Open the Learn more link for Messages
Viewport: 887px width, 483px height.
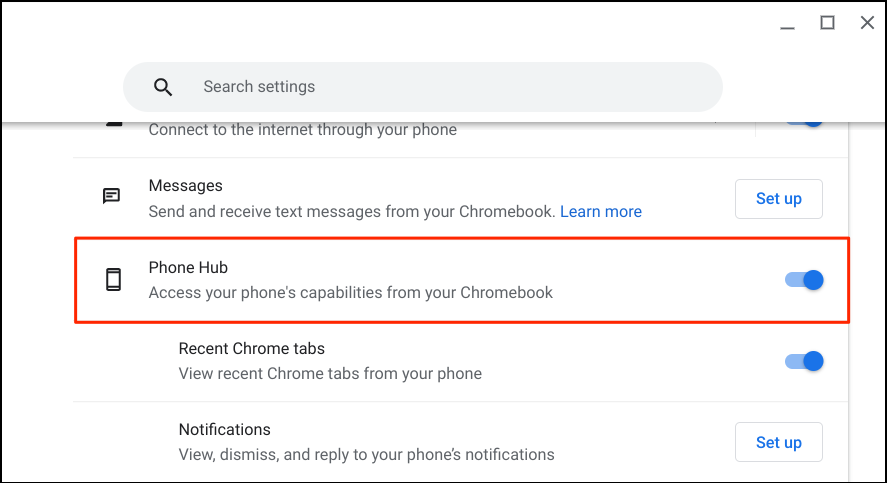tap(600, 212)
